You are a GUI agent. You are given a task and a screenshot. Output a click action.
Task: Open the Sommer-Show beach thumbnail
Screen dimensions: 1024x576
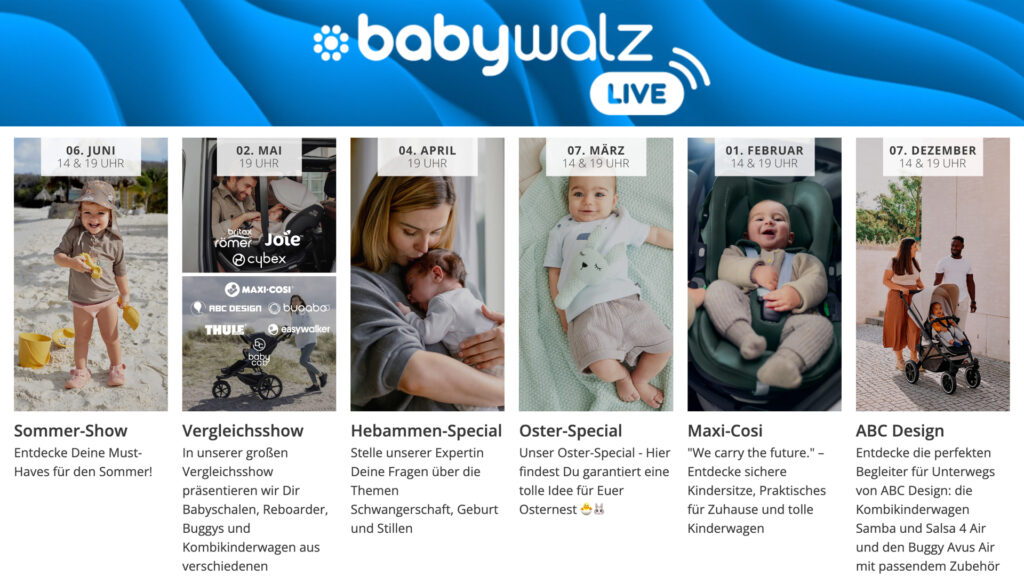point(91,274)
